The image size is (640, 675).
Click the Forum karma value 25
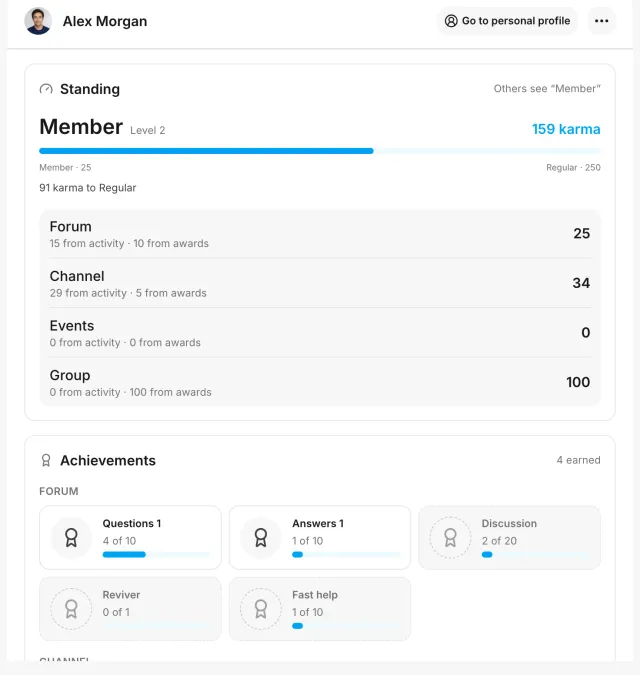tap(581, 233)
